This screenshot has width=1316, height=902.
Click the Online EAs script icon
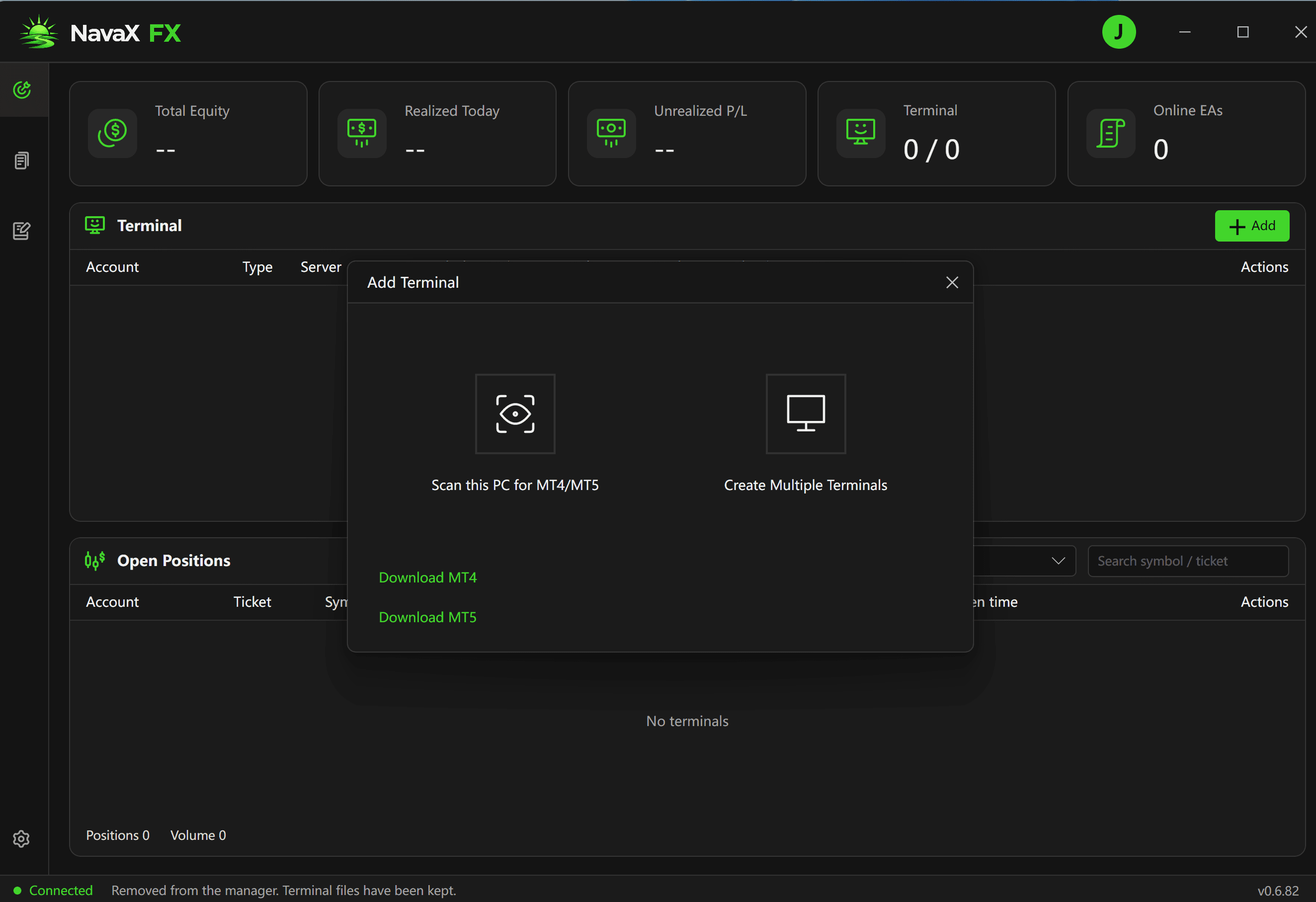1110,133
